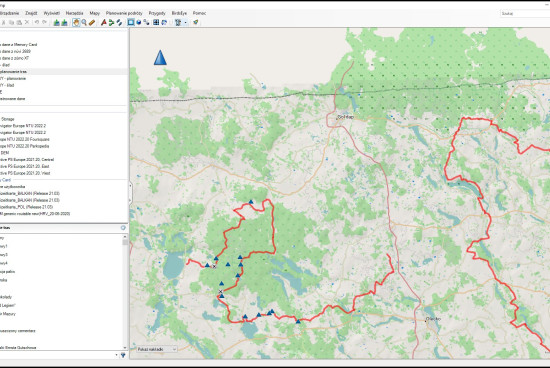This screenshot has width=550, height=368.
Task: Select the hand pan tool
Action: [76, 22]
